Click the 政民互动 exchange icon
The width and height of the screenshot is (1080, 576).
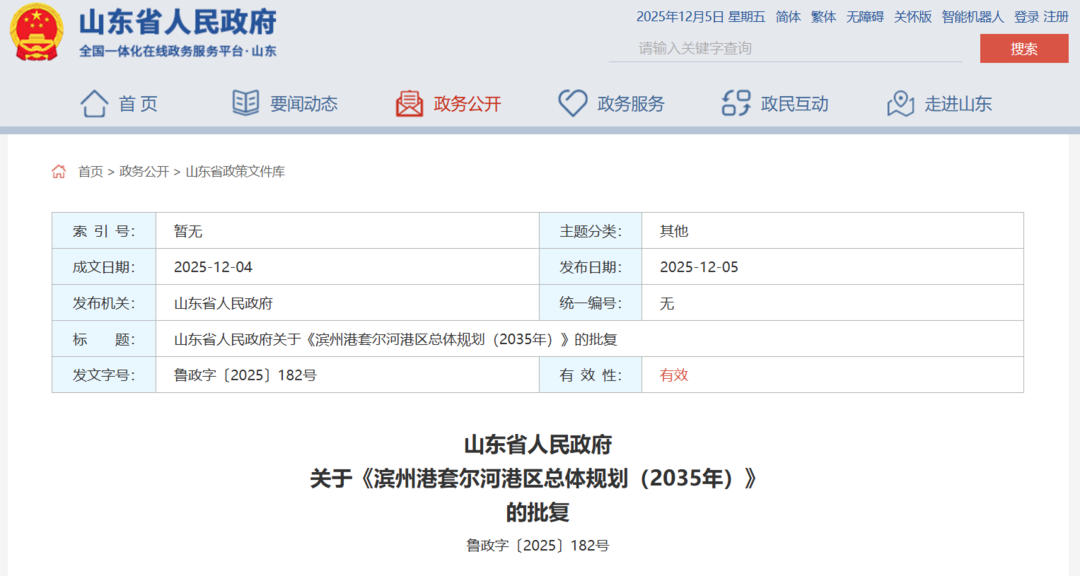(x=736, y=103)
